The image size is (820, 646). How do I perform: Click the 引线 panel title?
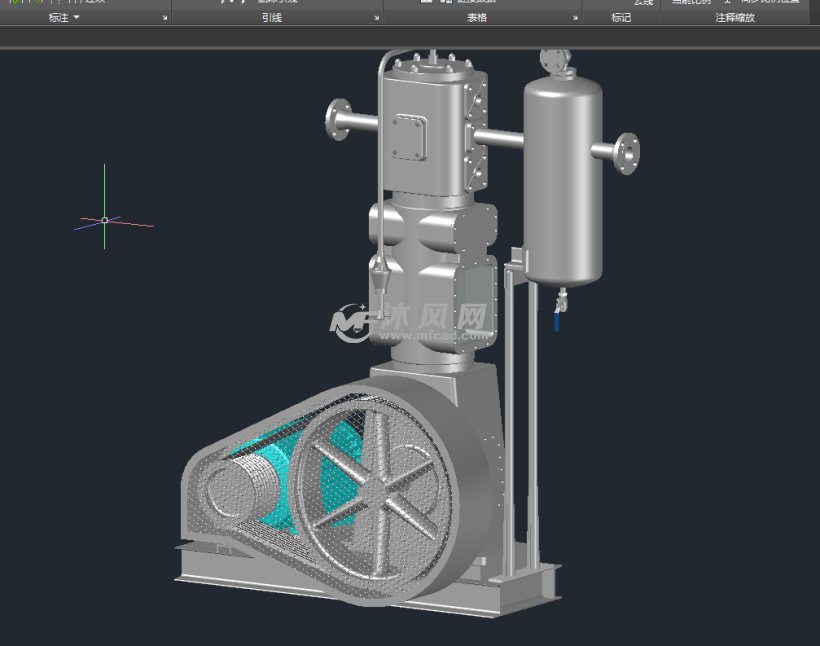[272, 18]
